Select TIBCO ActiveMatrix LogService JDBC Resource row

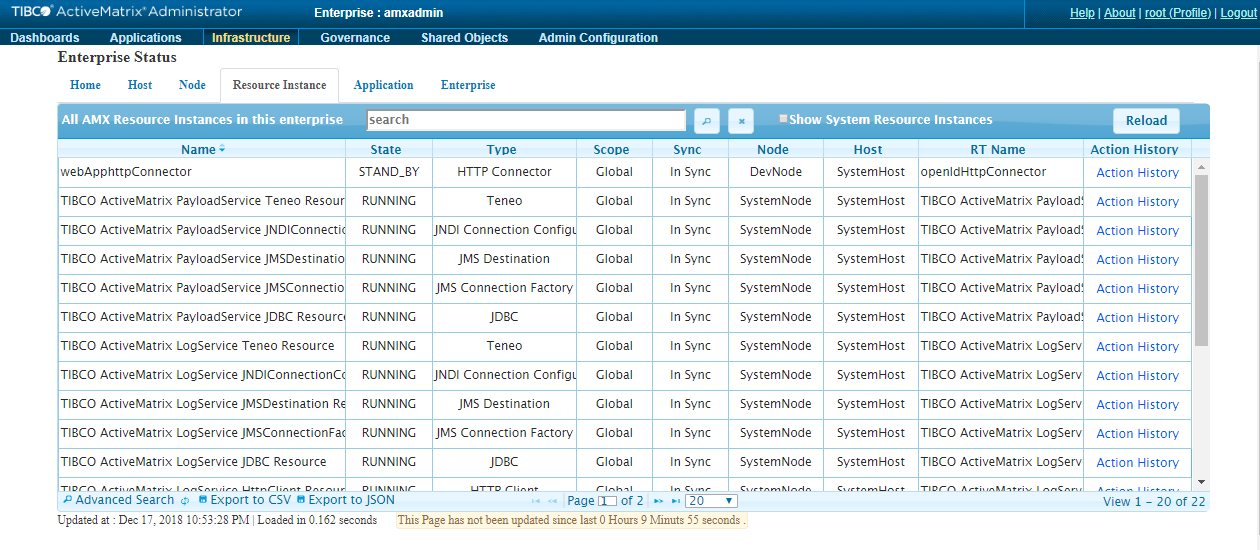[624, 462]
